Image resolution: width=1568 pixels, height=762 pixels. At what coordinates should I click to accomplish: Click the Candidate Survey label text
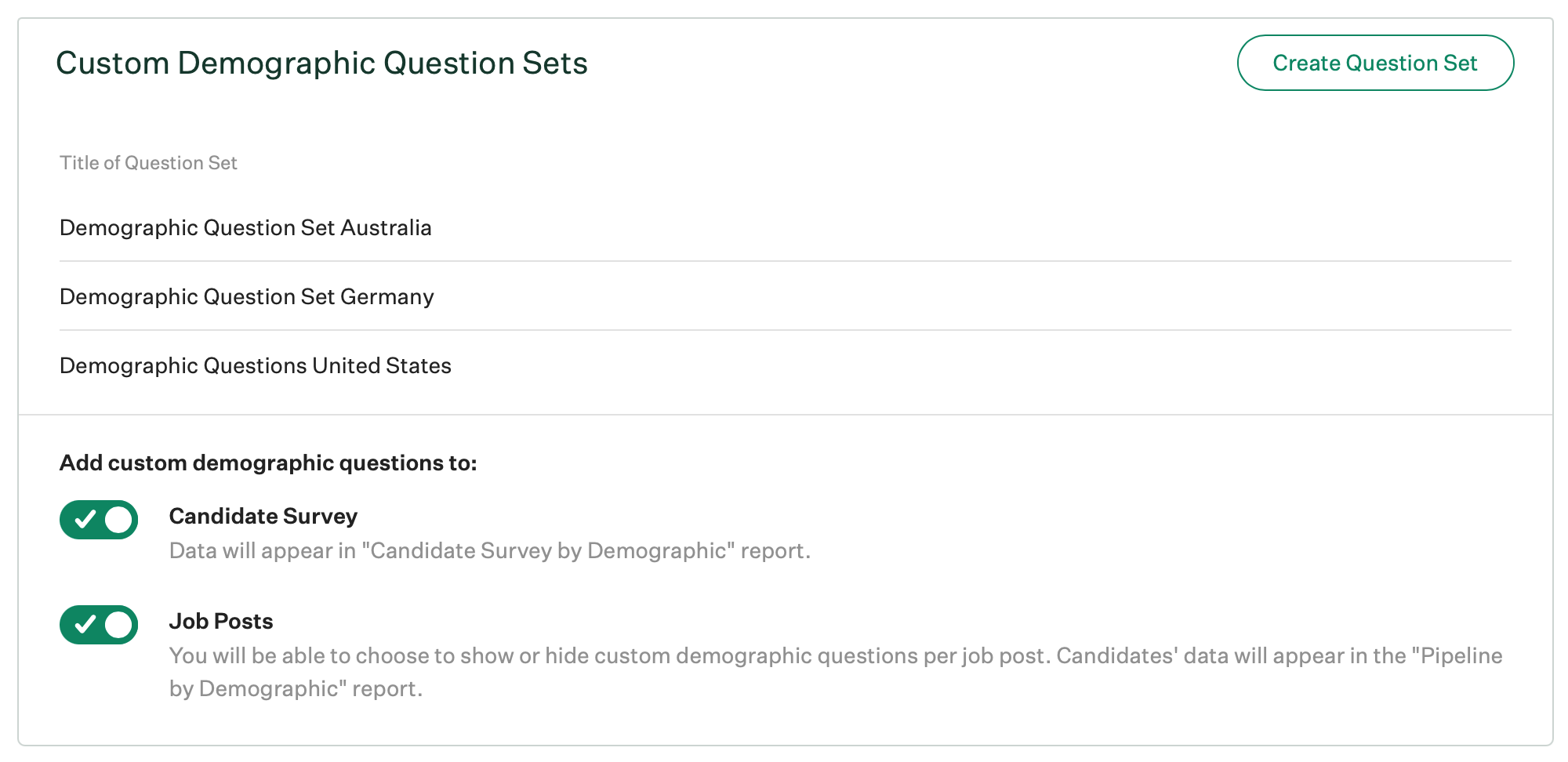coord(263,516)
